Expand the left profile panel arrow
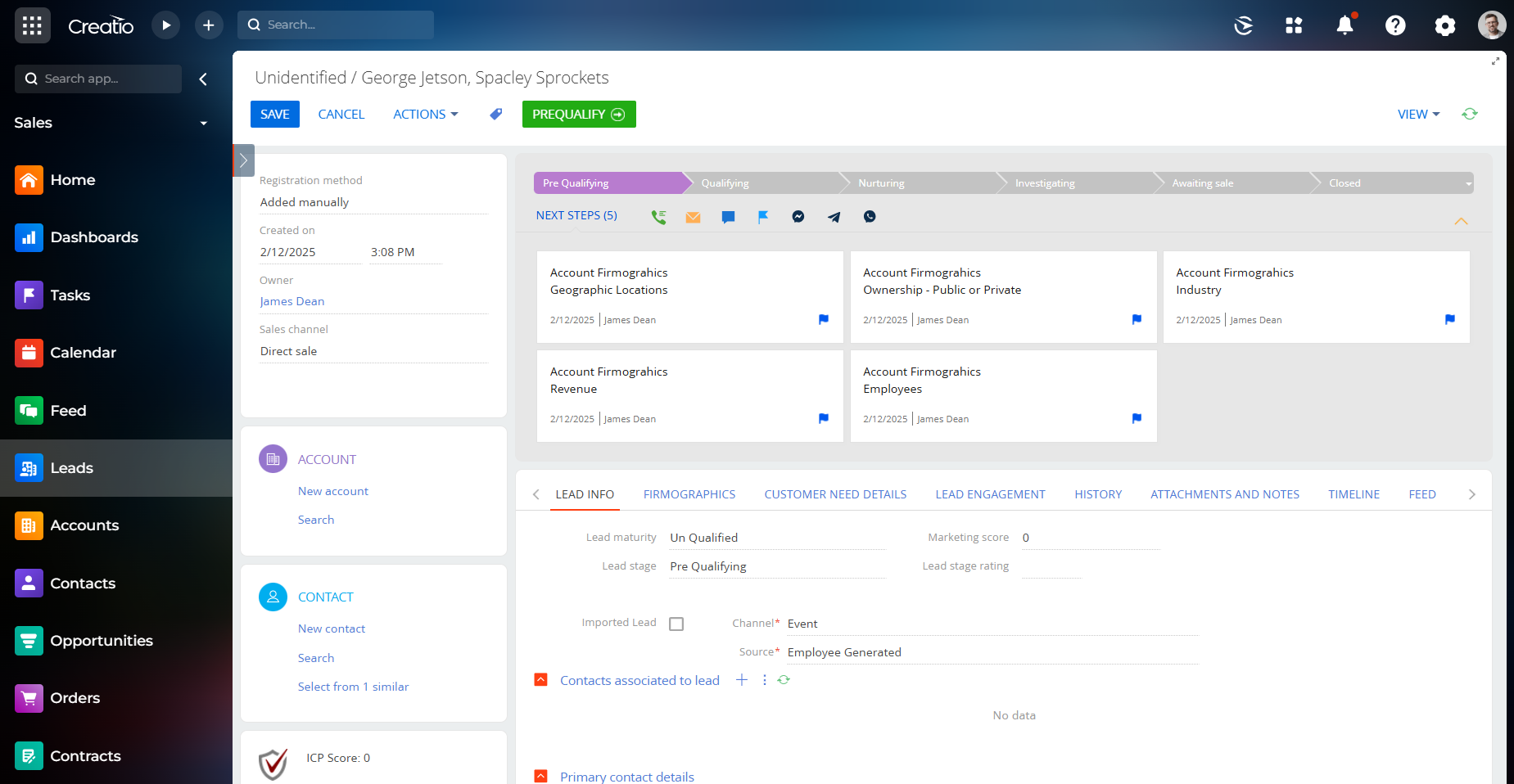The width and height of the screenshot is (1514, 784). click(243, 160)
